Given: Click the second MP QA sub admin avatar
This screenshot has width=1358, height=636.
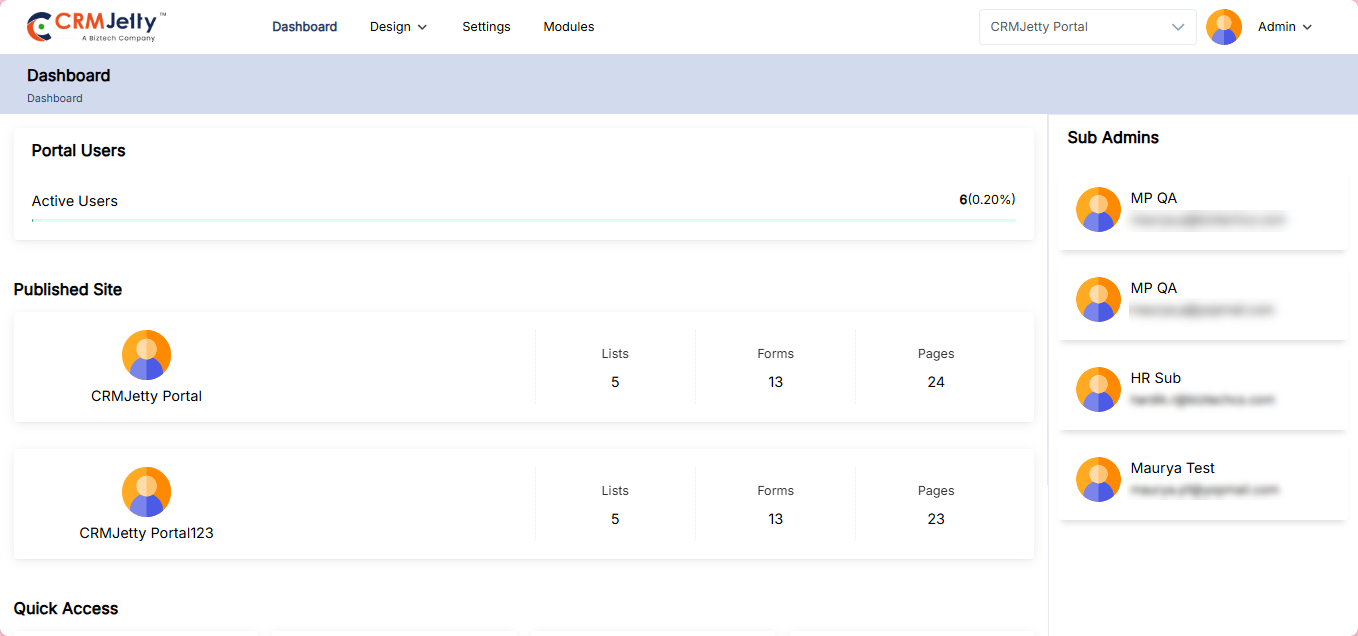Looking at the screenshot, I should pos(1098,299).
